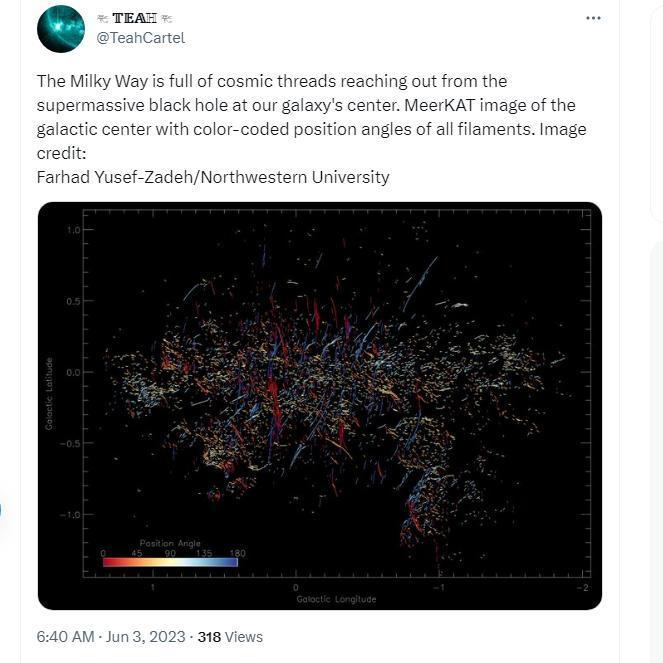Click the 1.0 latitude tick label
663x663 pixels.
73,230
